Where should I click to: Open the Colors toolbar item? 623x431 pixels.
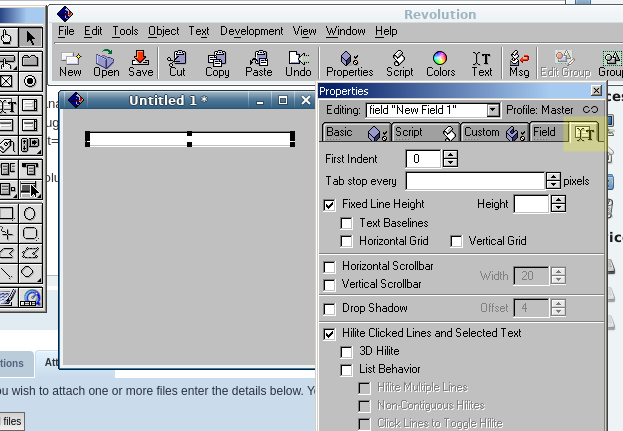(x=440, y=64)
